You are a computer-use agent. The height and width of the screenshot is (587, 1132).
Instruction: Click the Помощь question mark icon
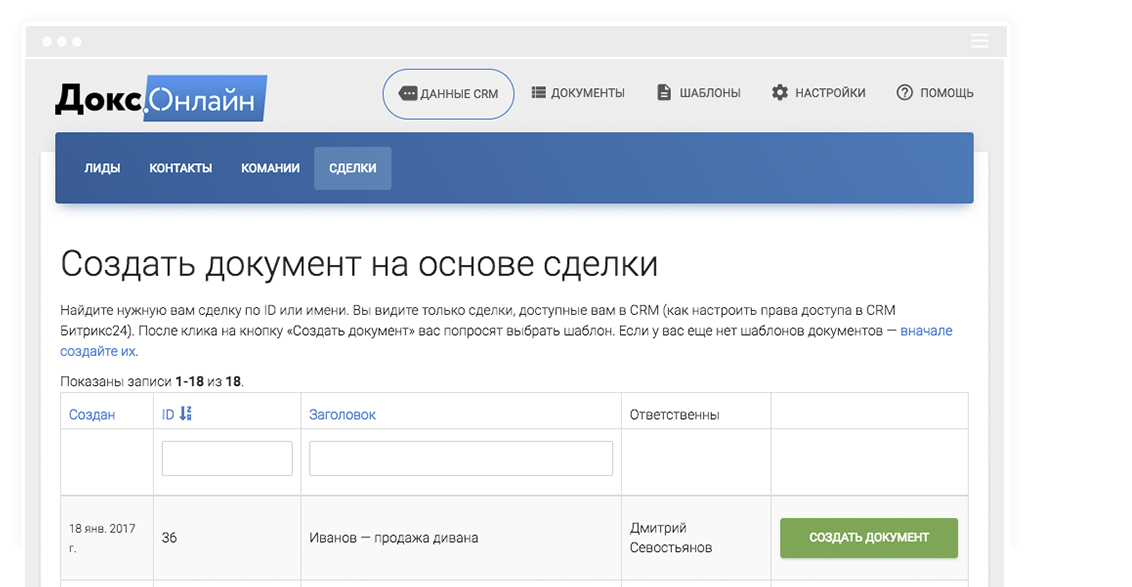click(x=904, y=92)
